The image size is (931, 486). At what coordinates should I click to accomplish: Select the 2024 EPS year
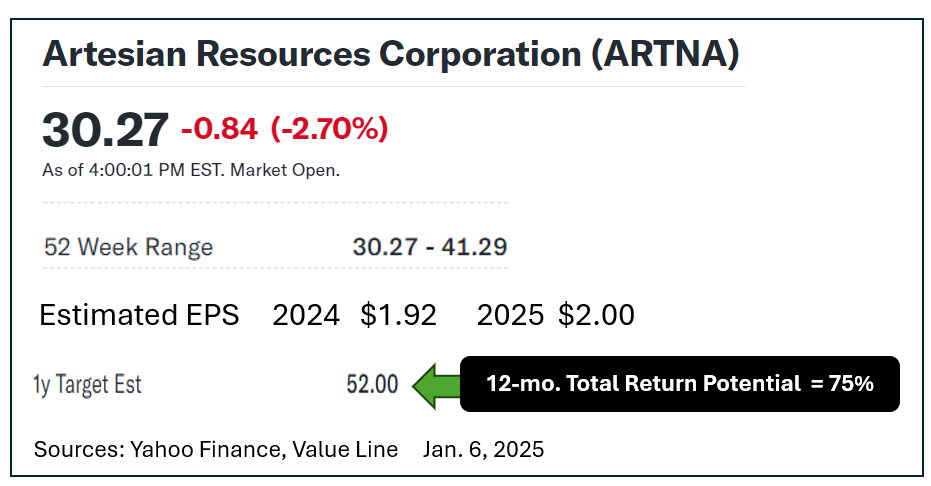(x=306, y=315)
